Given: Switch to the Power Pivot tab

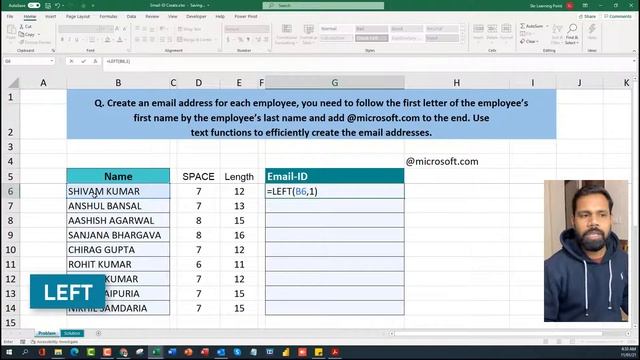Looking at the screenshot, I should [x=246, y=16].
